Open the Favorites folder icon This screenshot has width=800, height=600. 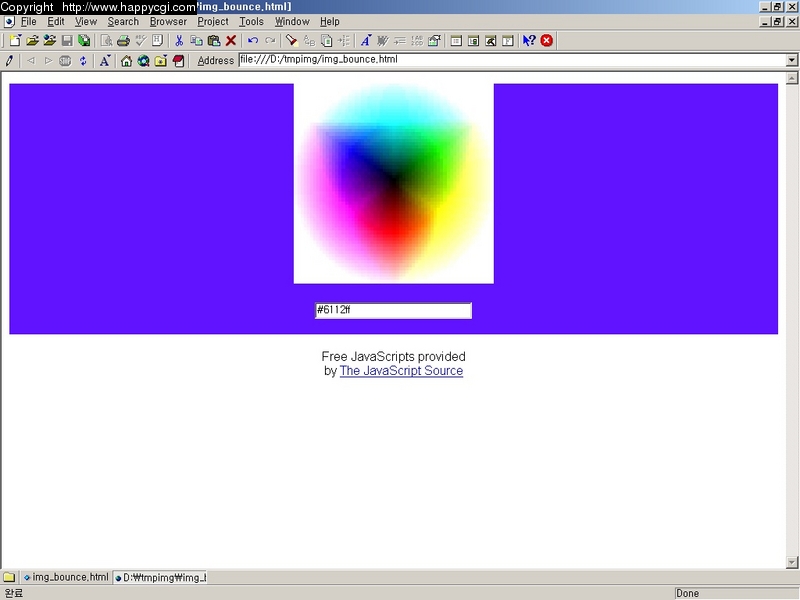pos(161,61)
